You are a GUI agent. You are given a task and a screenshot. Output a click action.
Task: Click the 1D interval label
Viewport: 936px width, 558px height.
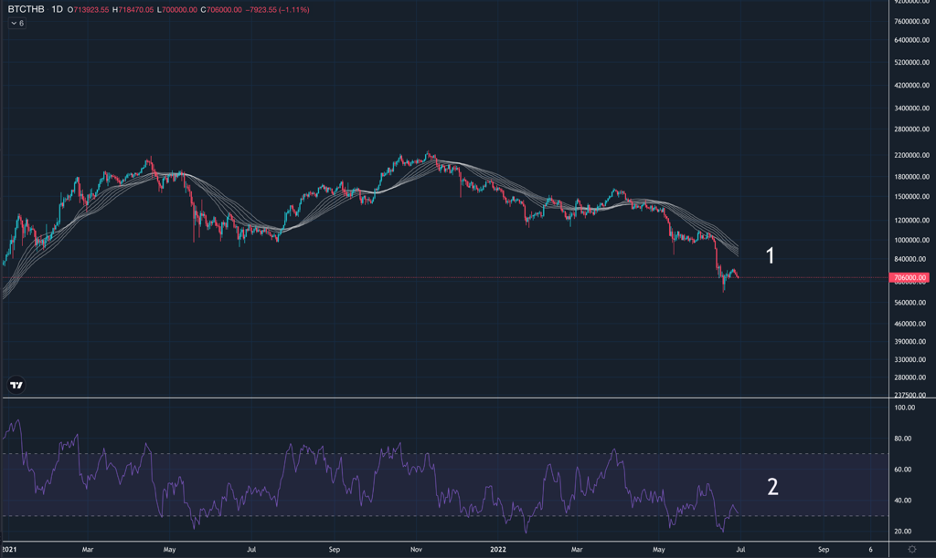[x=57, y=9]
